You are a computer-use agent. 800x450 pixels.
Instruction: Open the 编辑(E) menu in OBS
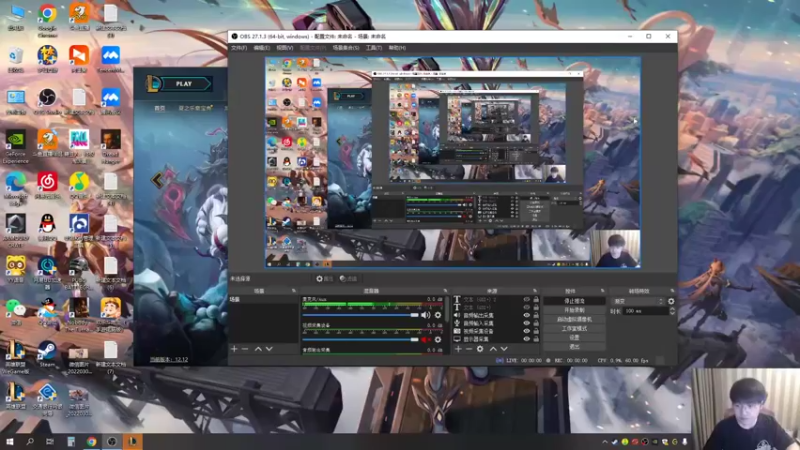(262, 48)
